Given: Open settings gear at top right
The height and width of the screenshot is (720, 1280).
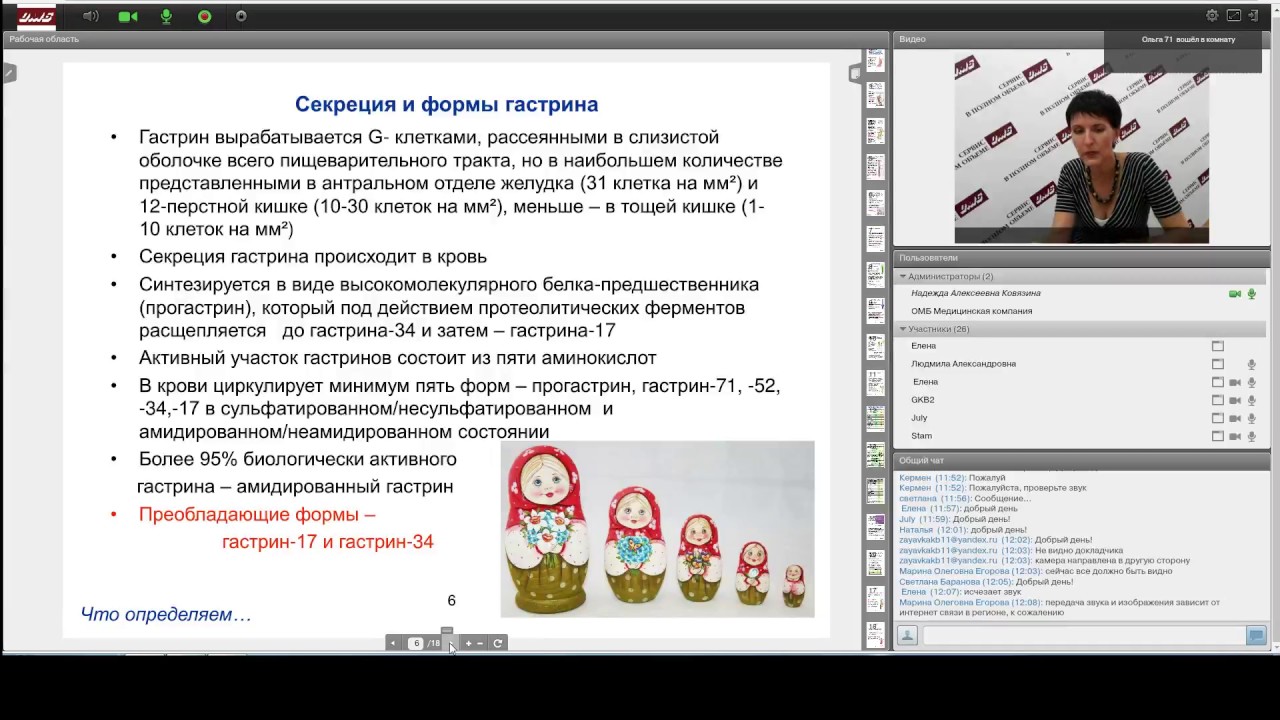Looking at the screenshot, I should (1212, 15).
